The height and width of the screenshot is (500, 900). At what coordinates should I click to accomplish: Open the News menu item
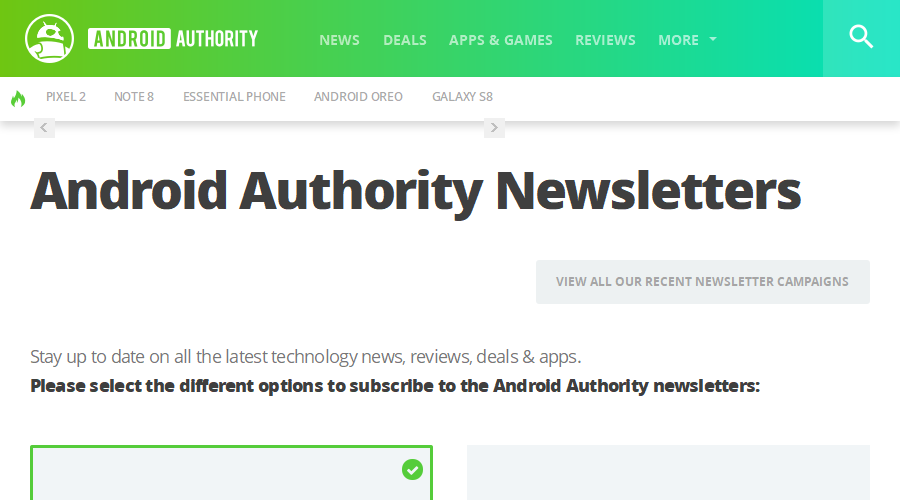(x=339, y=40)
